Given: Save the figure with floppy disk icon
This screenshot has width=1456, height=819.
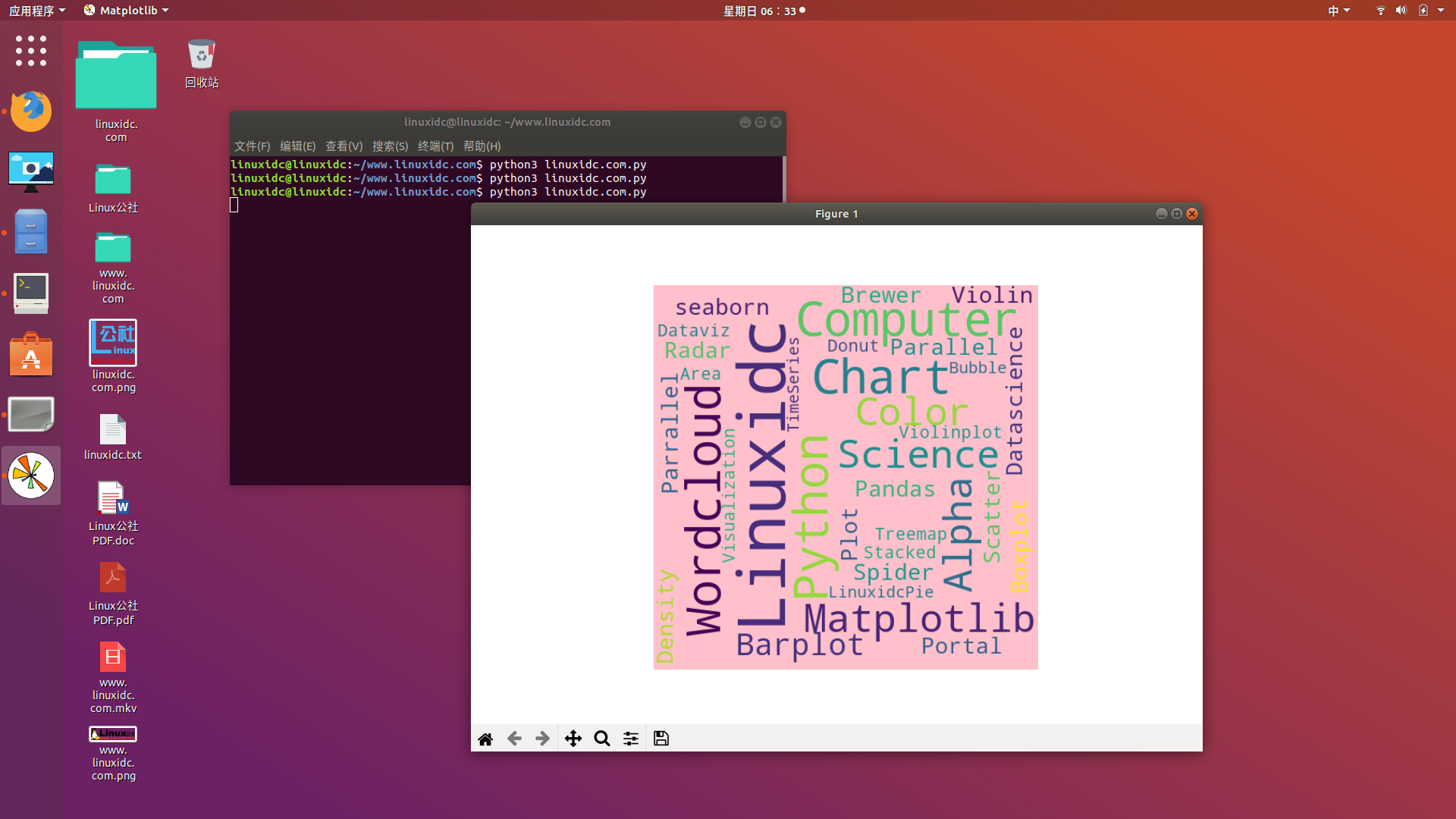Looking at the screenshot, I should pyautogui.click(x=661, y=739).
